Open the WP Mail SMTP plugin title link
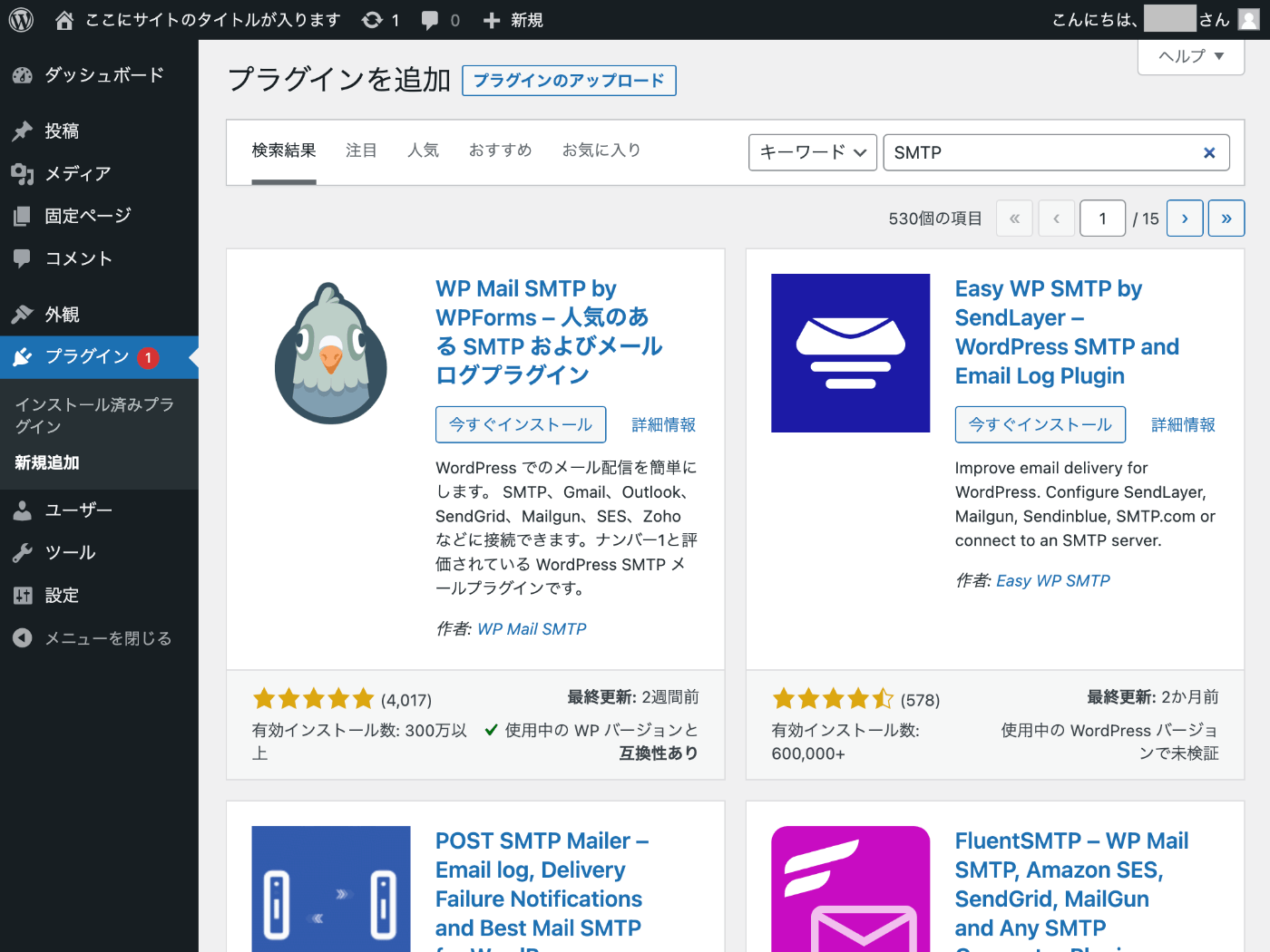 tap(549, 332)
